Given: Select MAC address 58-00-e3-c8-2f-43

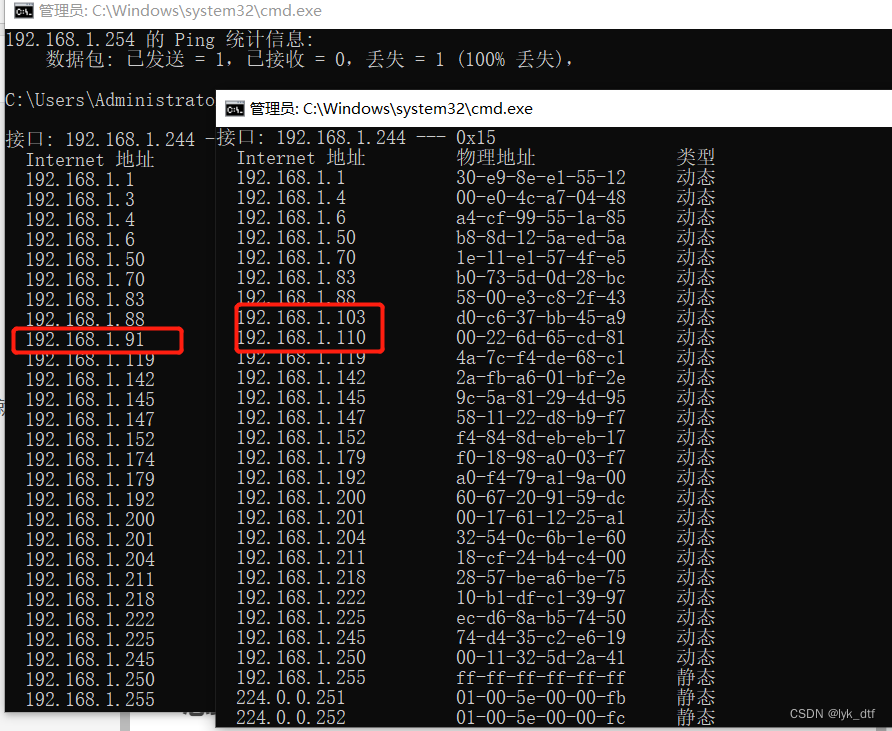Looking at the screenshot, I should (x=540, y=298).
